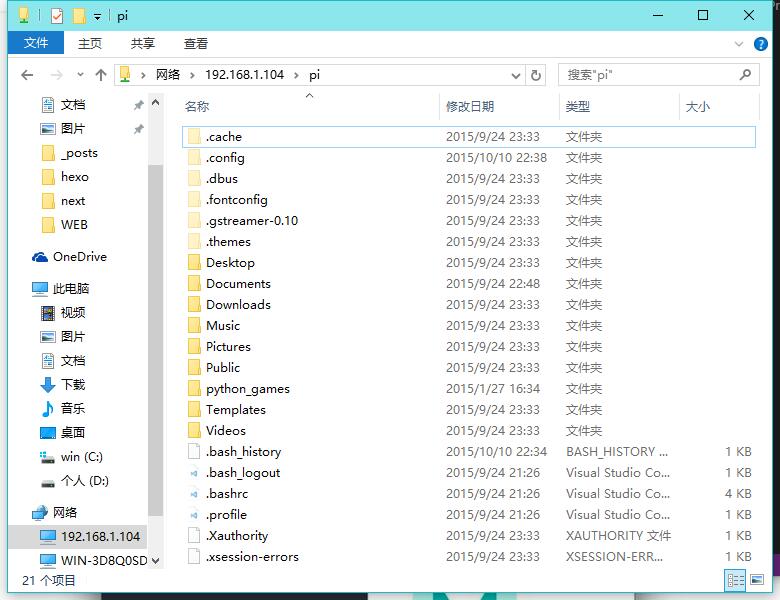This screenshot has width=780, height=600.
Task: Click the Properties icon in title bar
Action: click(57, 16)
